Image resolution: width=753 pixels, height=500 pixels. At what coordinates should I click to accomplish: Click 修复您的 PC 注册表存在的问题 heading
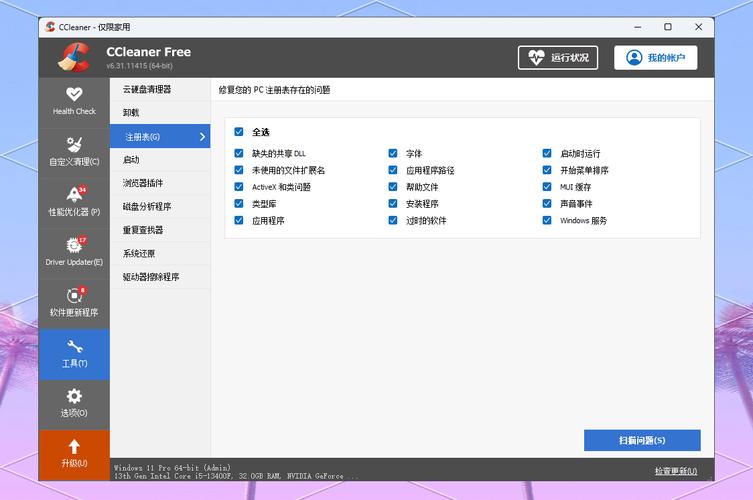(x=274, y=90)
